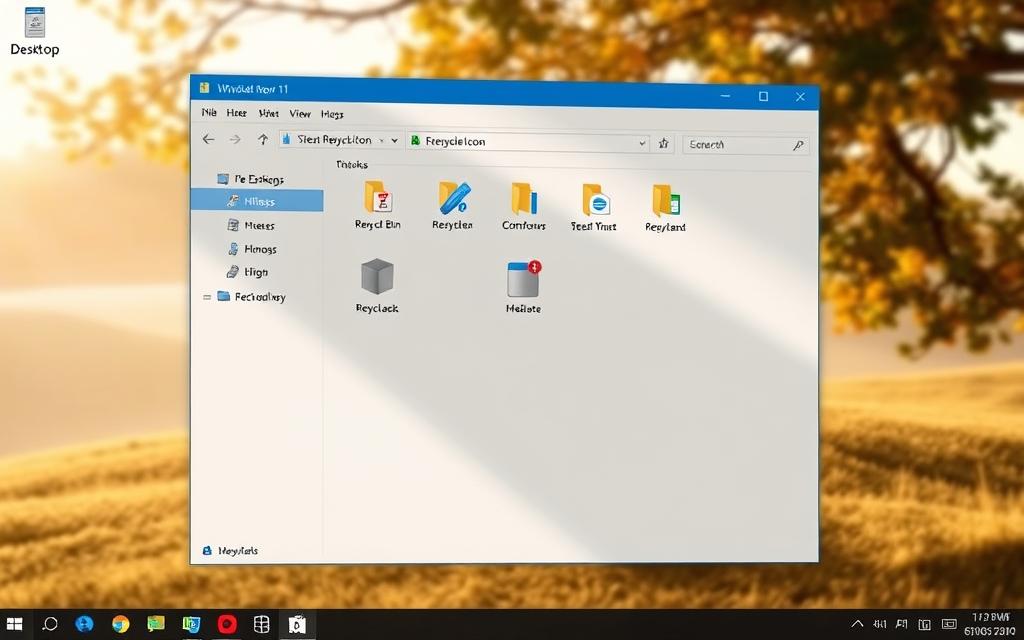Click the Heyfals status bar text

(238, 551)
